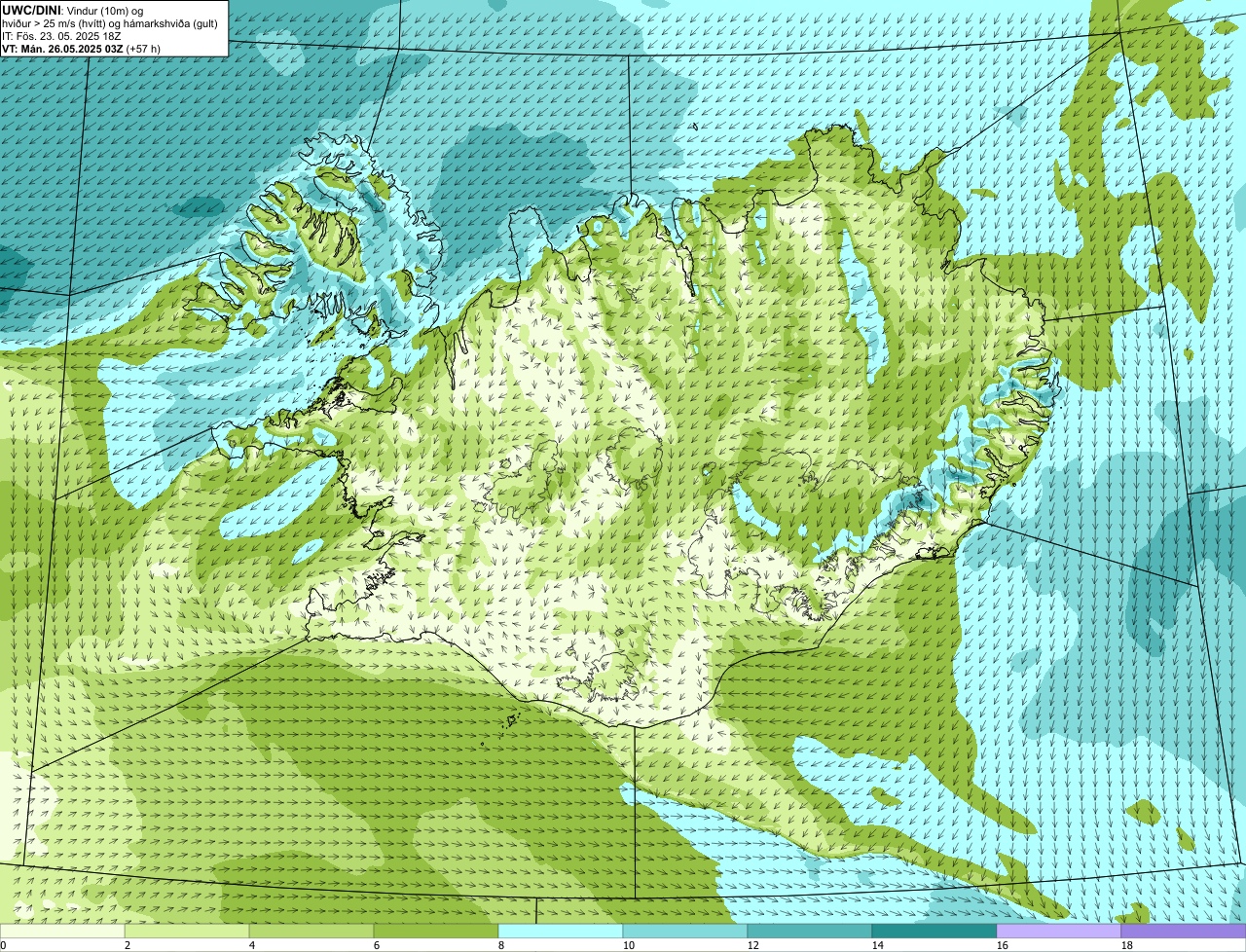Click the legend label "14"

(878, 945)
